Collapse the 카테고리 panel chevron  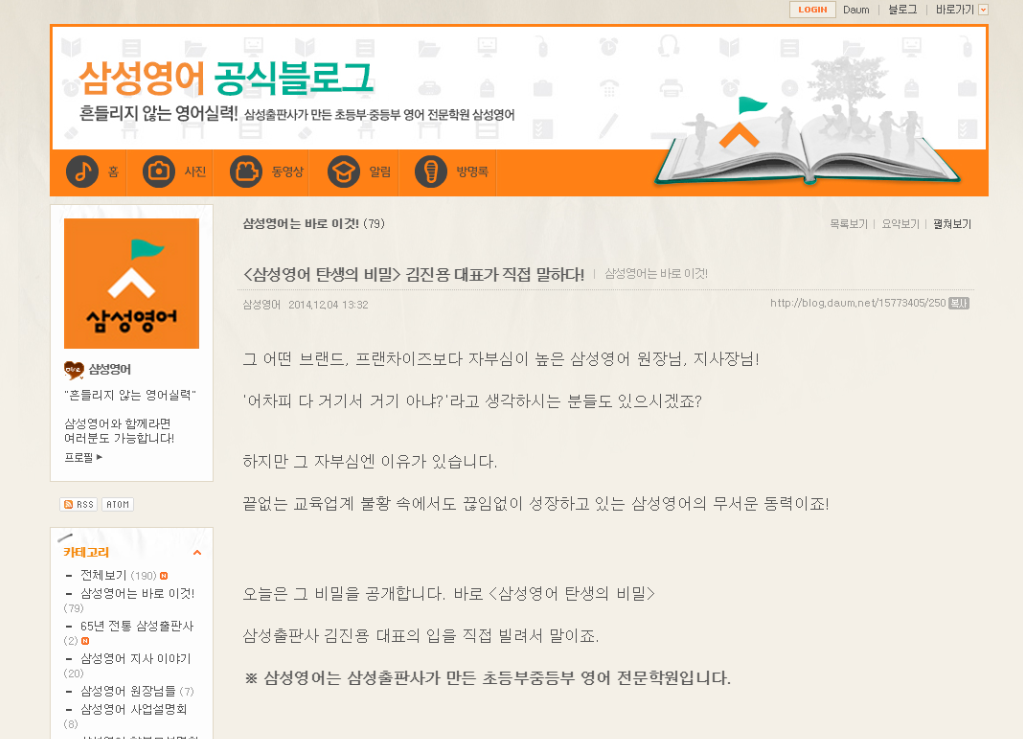click(197, 553)
